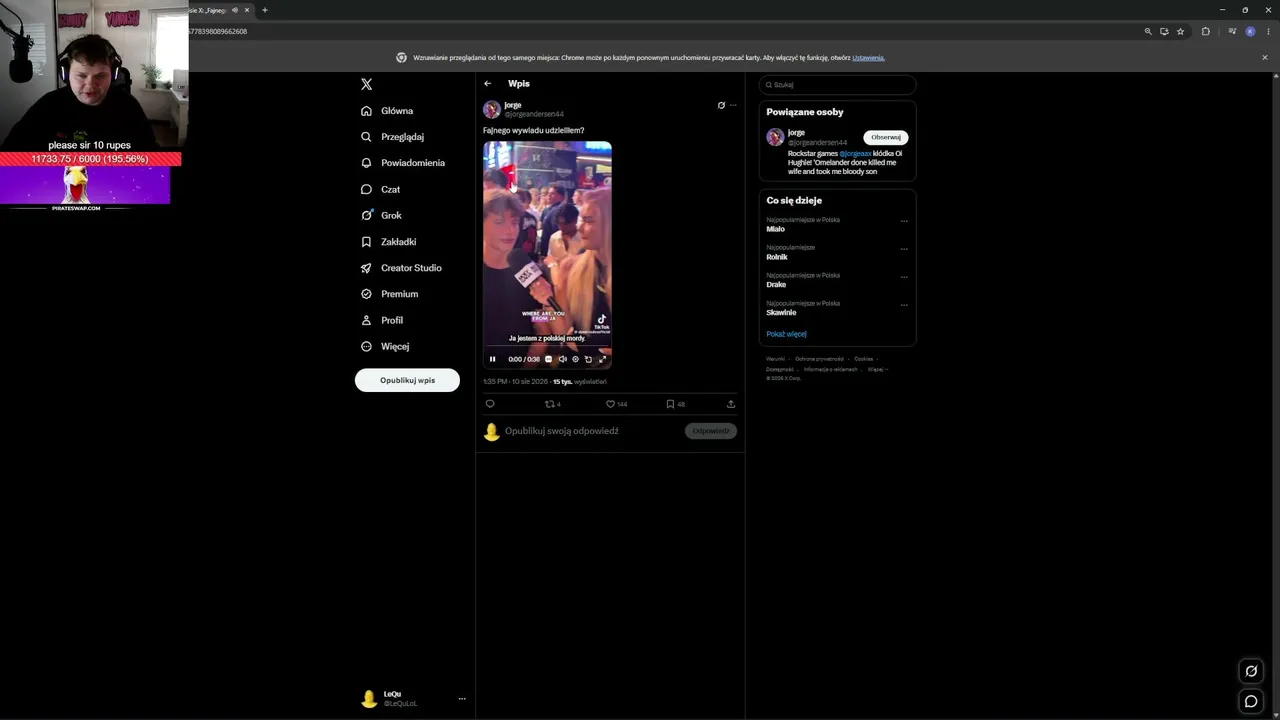Pause the video in the post
Screen dimensions: 1280x720
click(x=492, y=359)
